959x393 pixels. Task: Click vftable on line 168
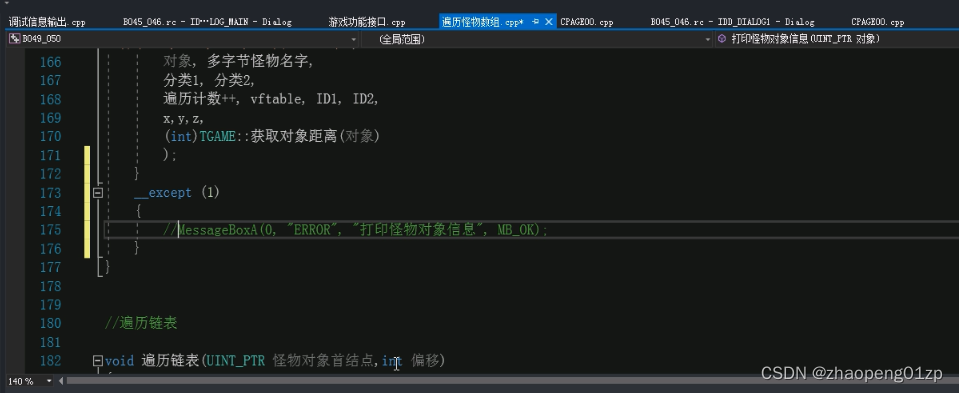point(276,99)
